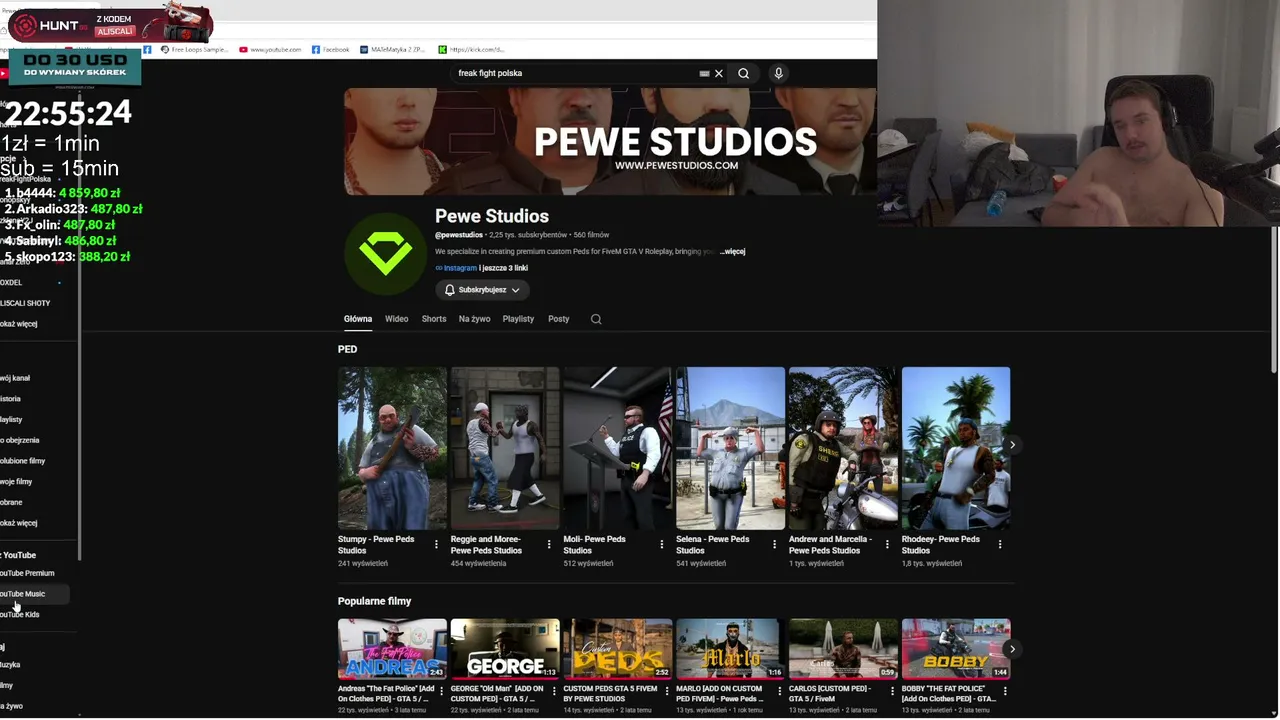Click the Pewe Studios channel banner
1280x720 pixels.
pos(610,141)
